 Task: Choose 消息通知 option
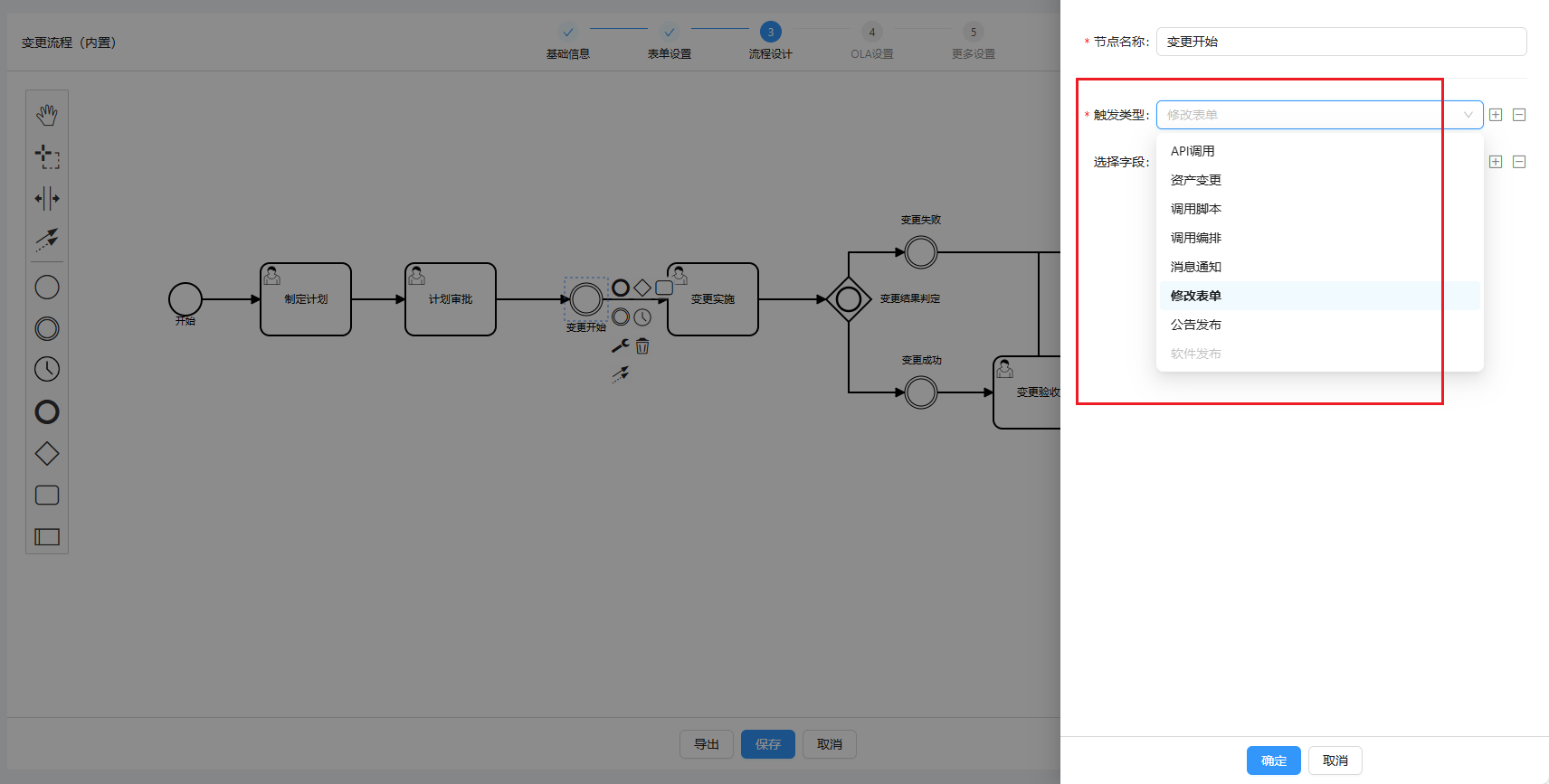click(x=1319, y=267)
